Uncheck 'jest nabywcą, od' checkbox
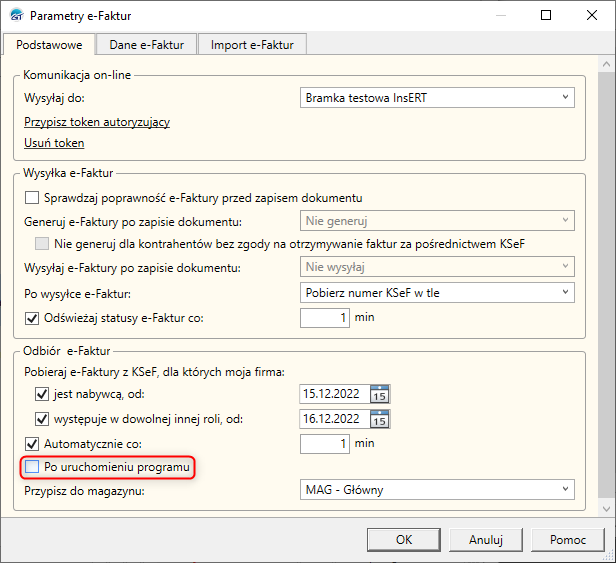The width and height of the screenshot is (616, 563). point(42,394)
